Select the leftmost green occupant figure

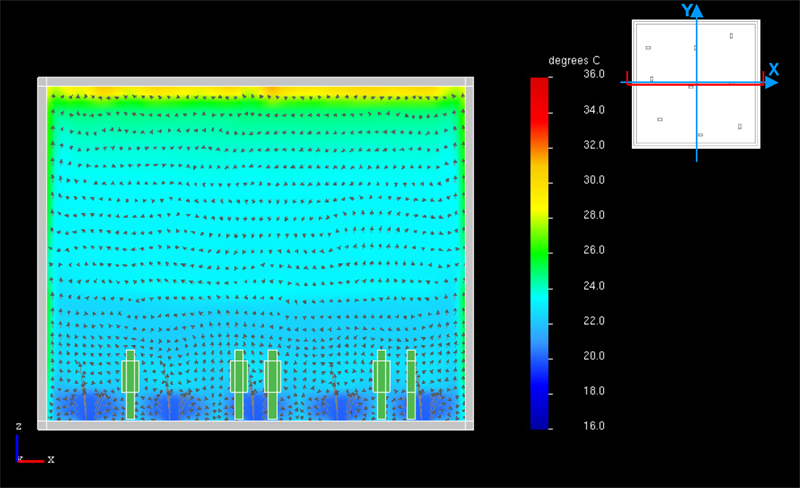[x=130, y=385]
